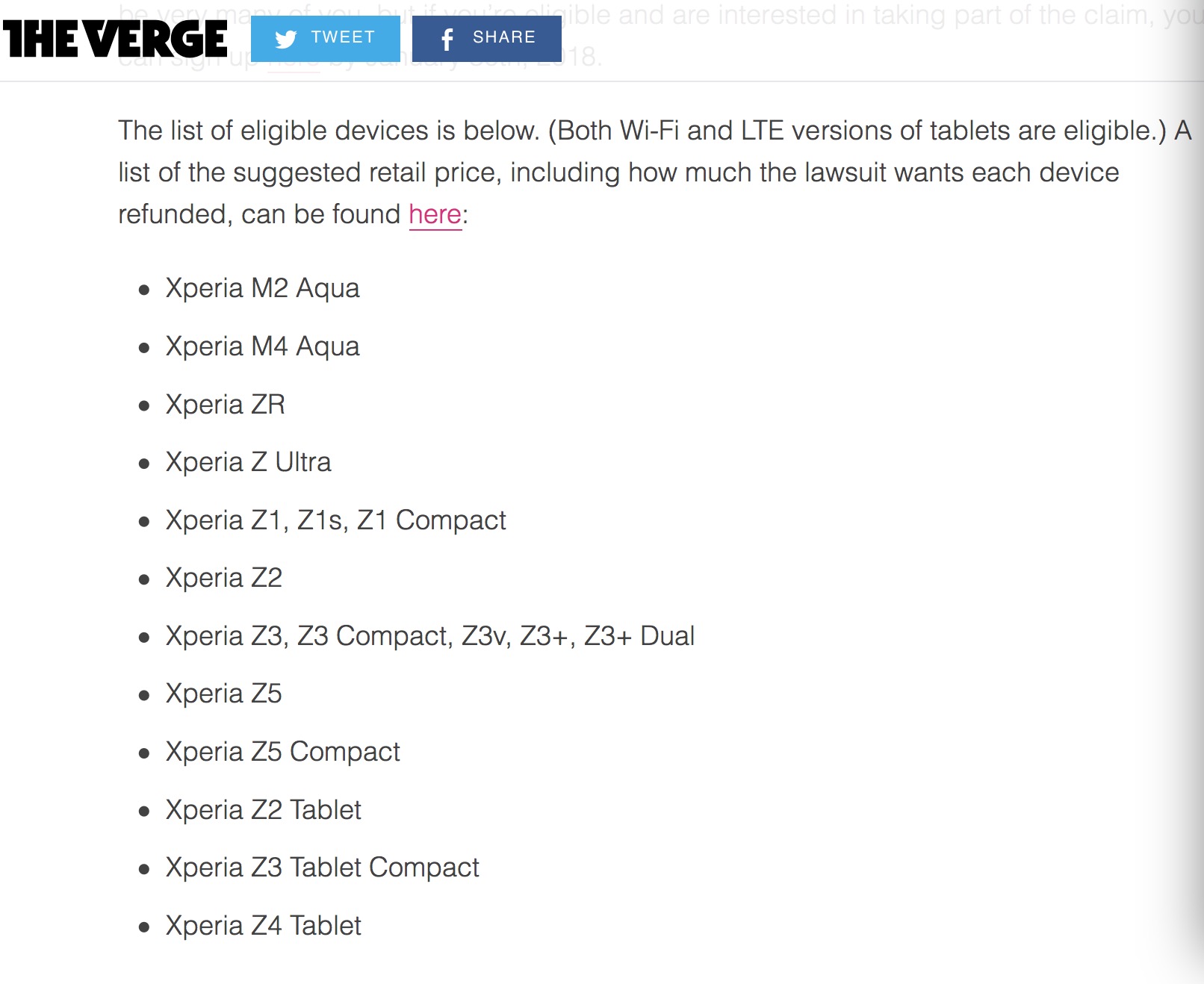Click the Xperia Z2 Tablet item
This screenshot has width=1204, height=984.
tap(263, 810)
